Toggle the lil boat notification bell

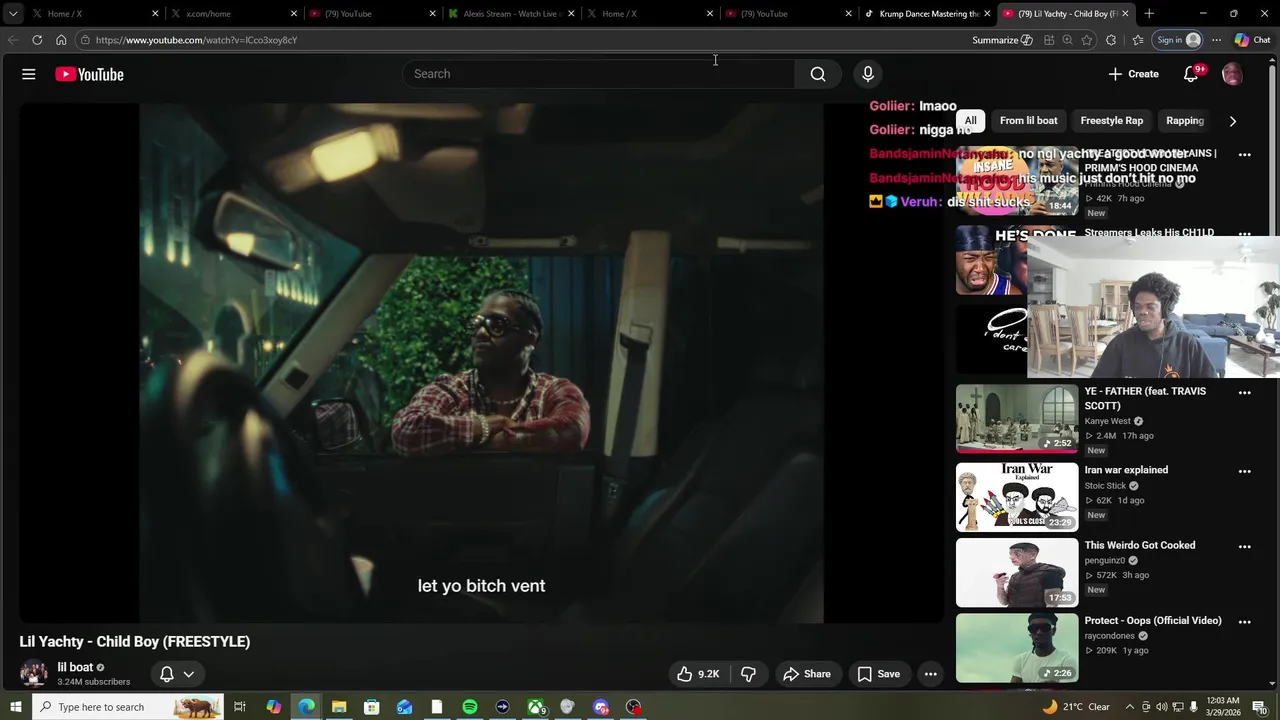click(x=167, y=674)
